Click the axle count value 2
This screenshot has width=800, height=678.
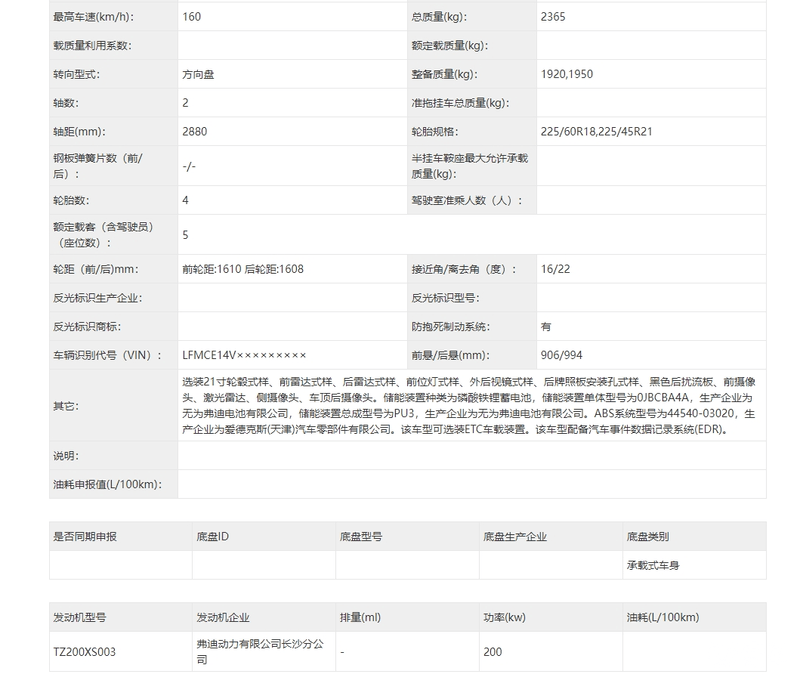(185, 103)
